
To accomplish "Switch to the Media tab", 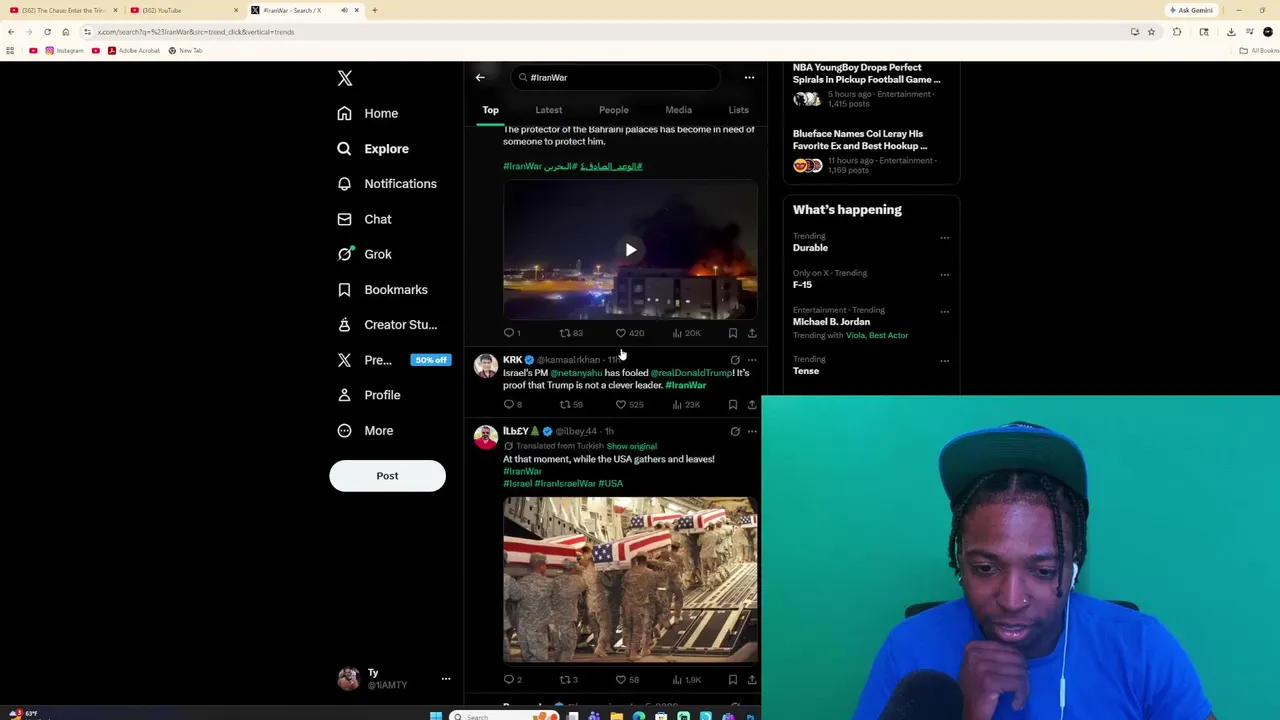I will [678, 110].
